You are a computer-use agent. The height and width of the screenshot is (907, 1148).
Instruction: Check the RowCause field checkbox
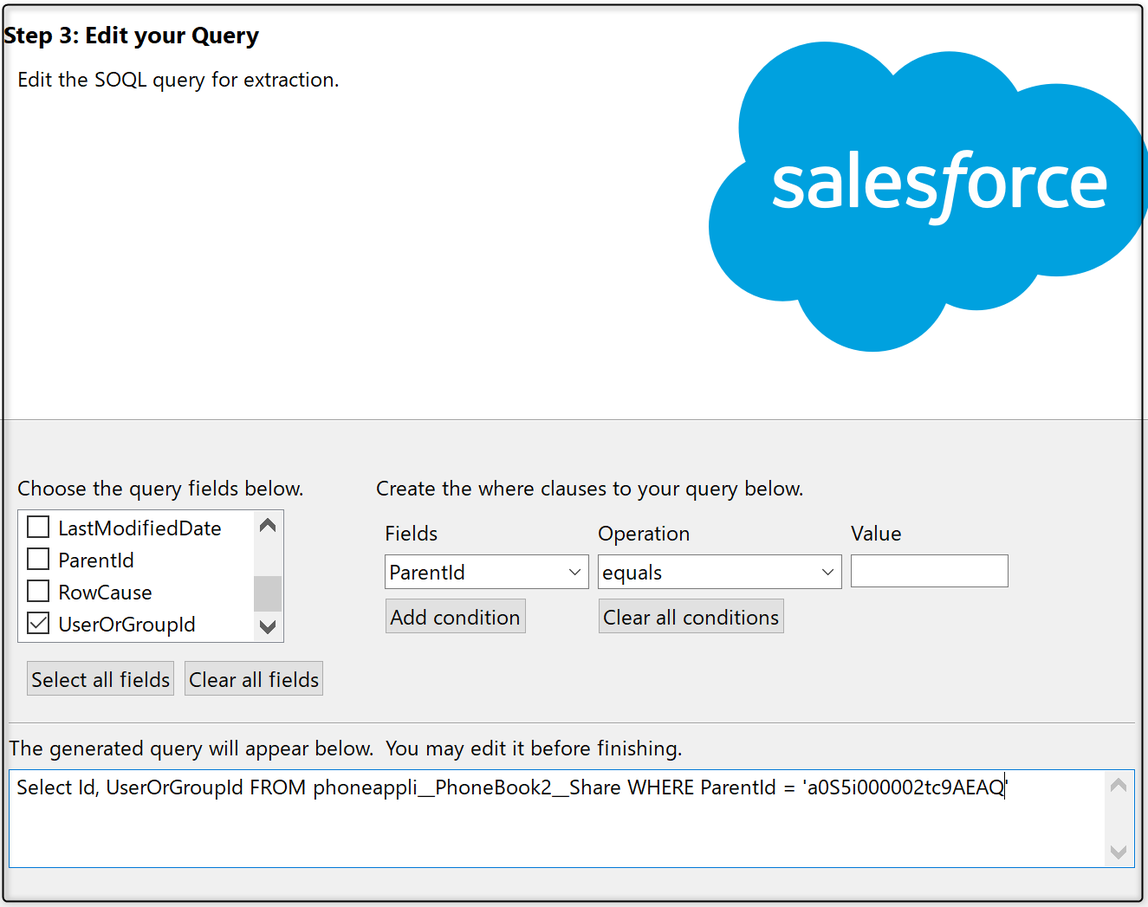[x=38, y=591]
